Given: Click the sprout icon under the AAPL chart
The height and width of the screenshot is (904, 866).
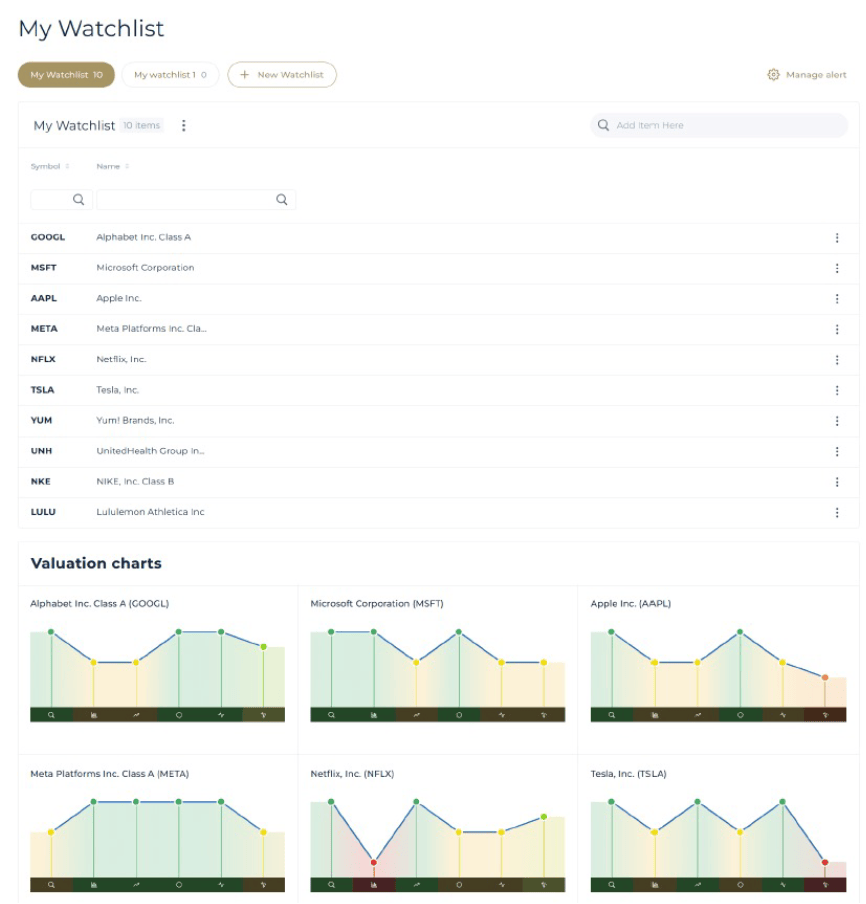Looking at the screenshot, I should point(825,715).
